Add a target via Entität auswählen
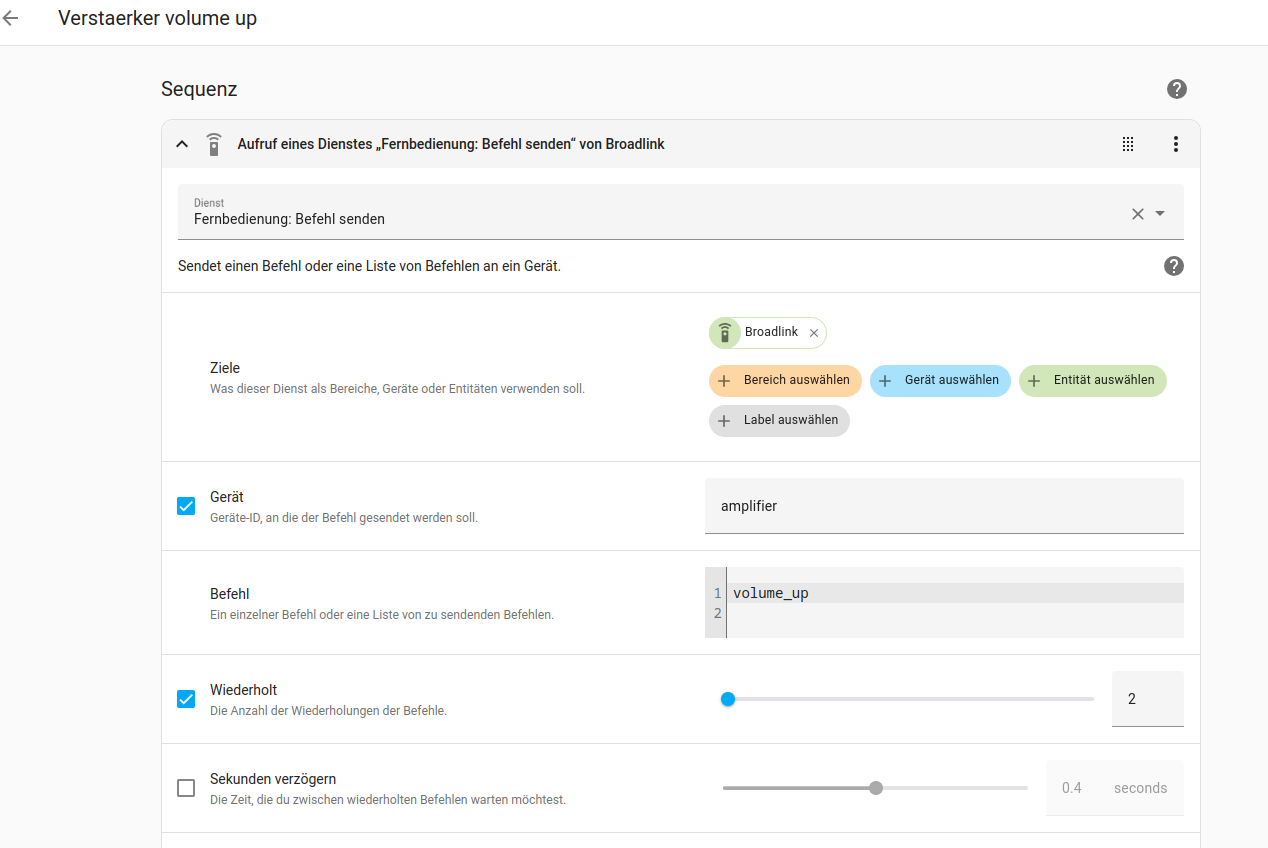 point(1092,381)
